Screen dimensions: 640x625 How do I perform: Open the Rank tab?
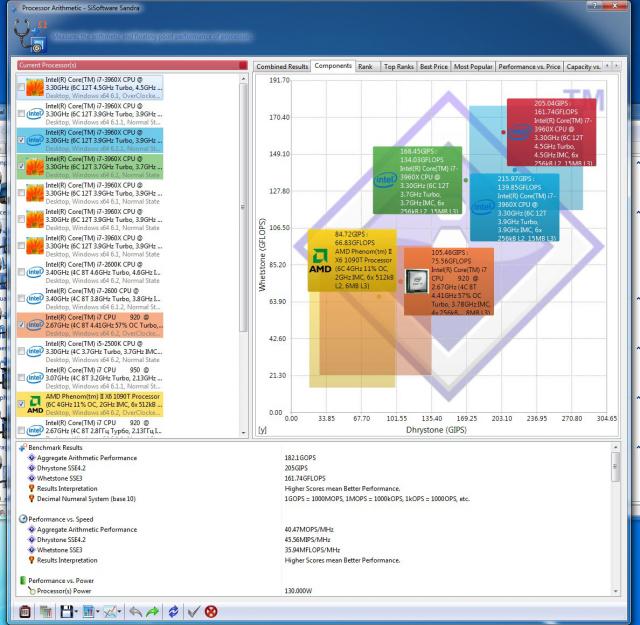coord(365,67)
